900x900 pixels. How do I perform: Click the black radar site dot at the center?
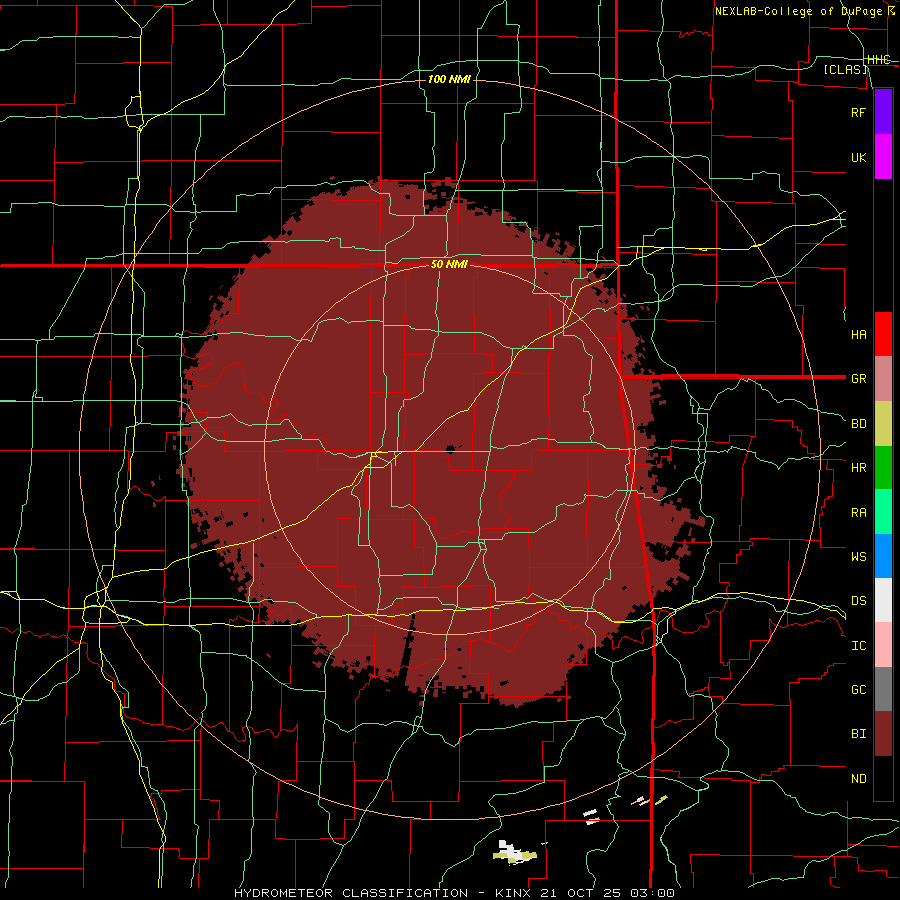[x=449, y=449]
